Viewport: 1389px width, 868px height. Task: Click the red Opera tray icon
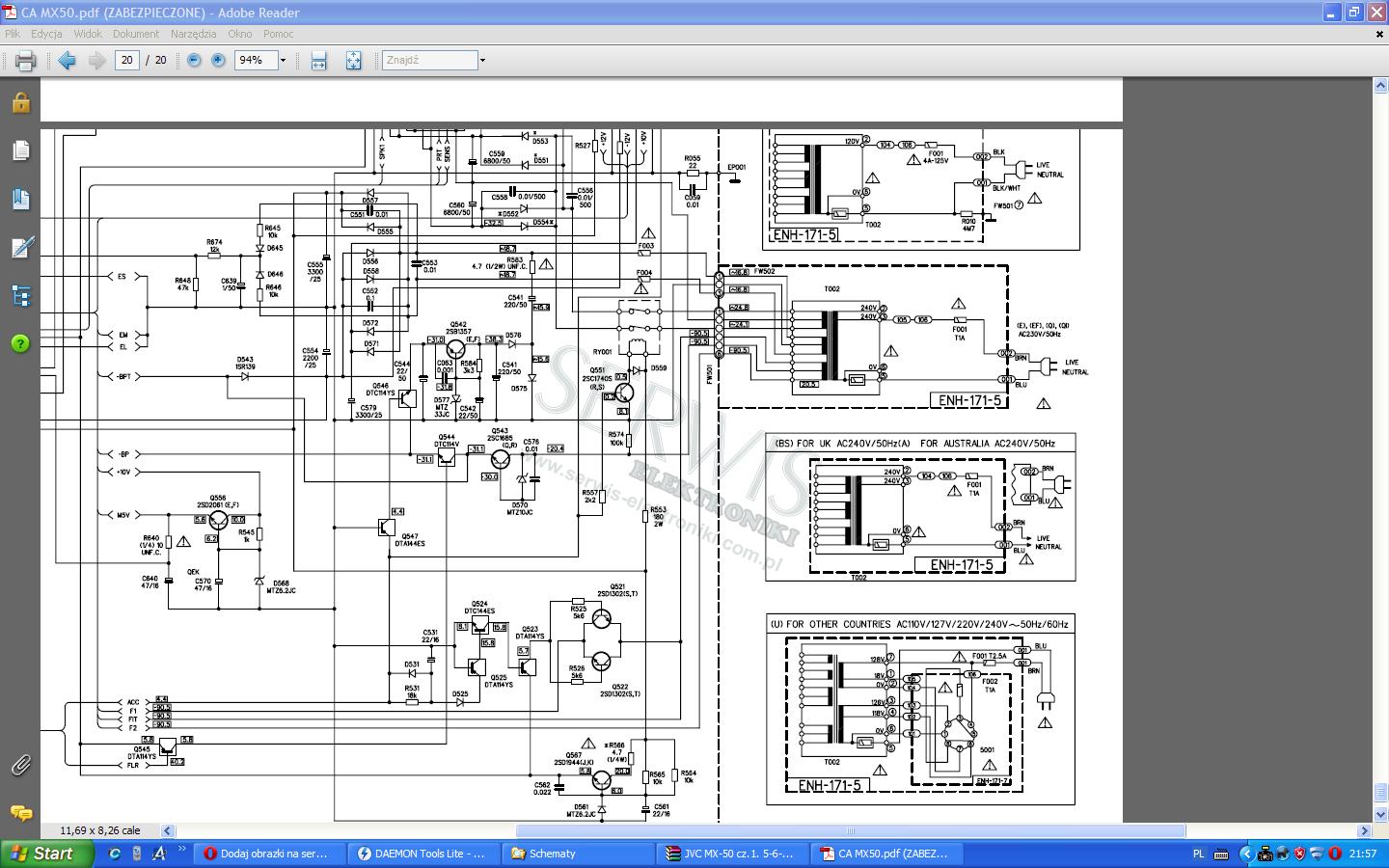point(1336,854)
